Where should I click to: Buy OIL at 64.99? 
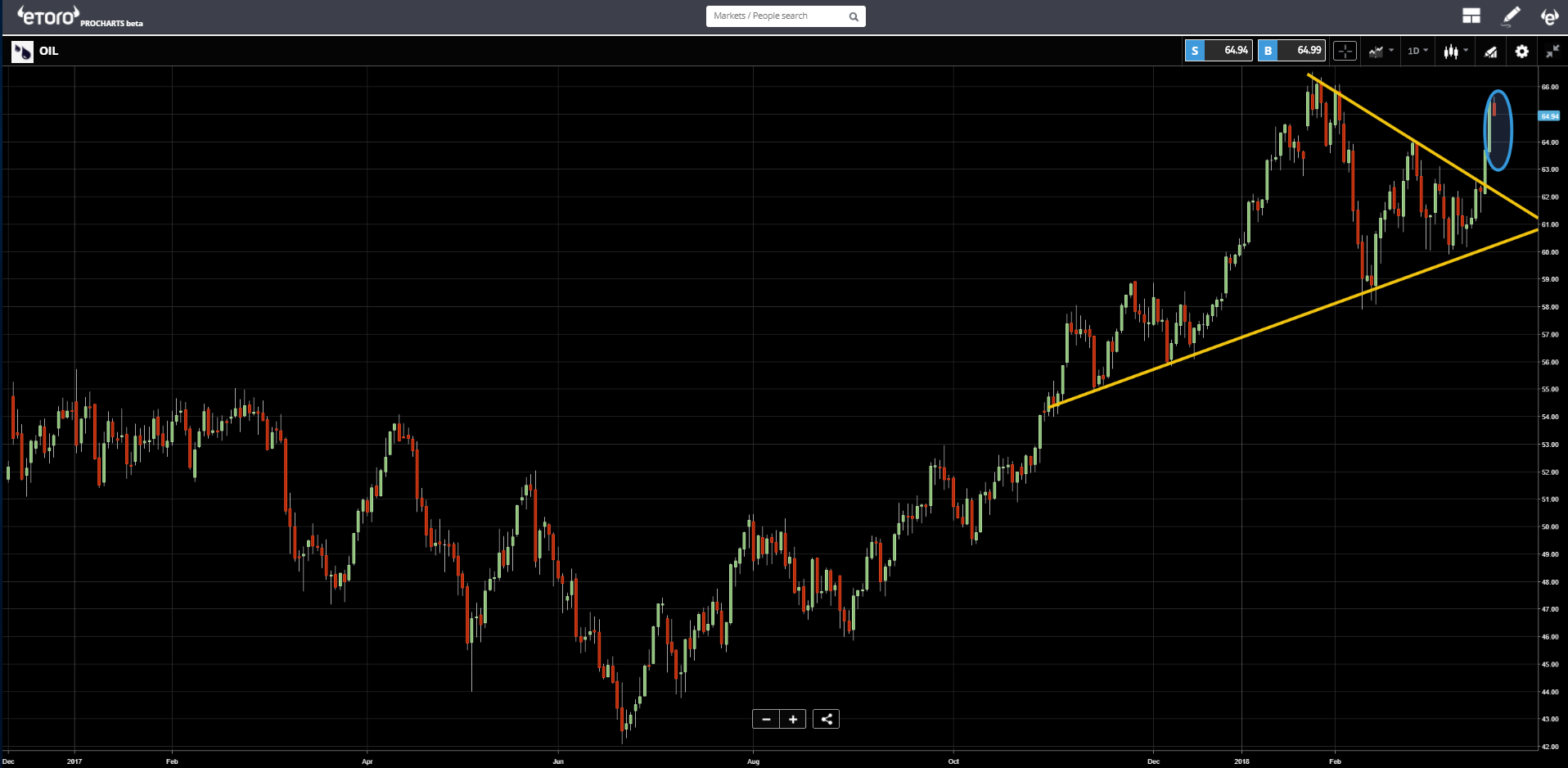(1291, 51)
